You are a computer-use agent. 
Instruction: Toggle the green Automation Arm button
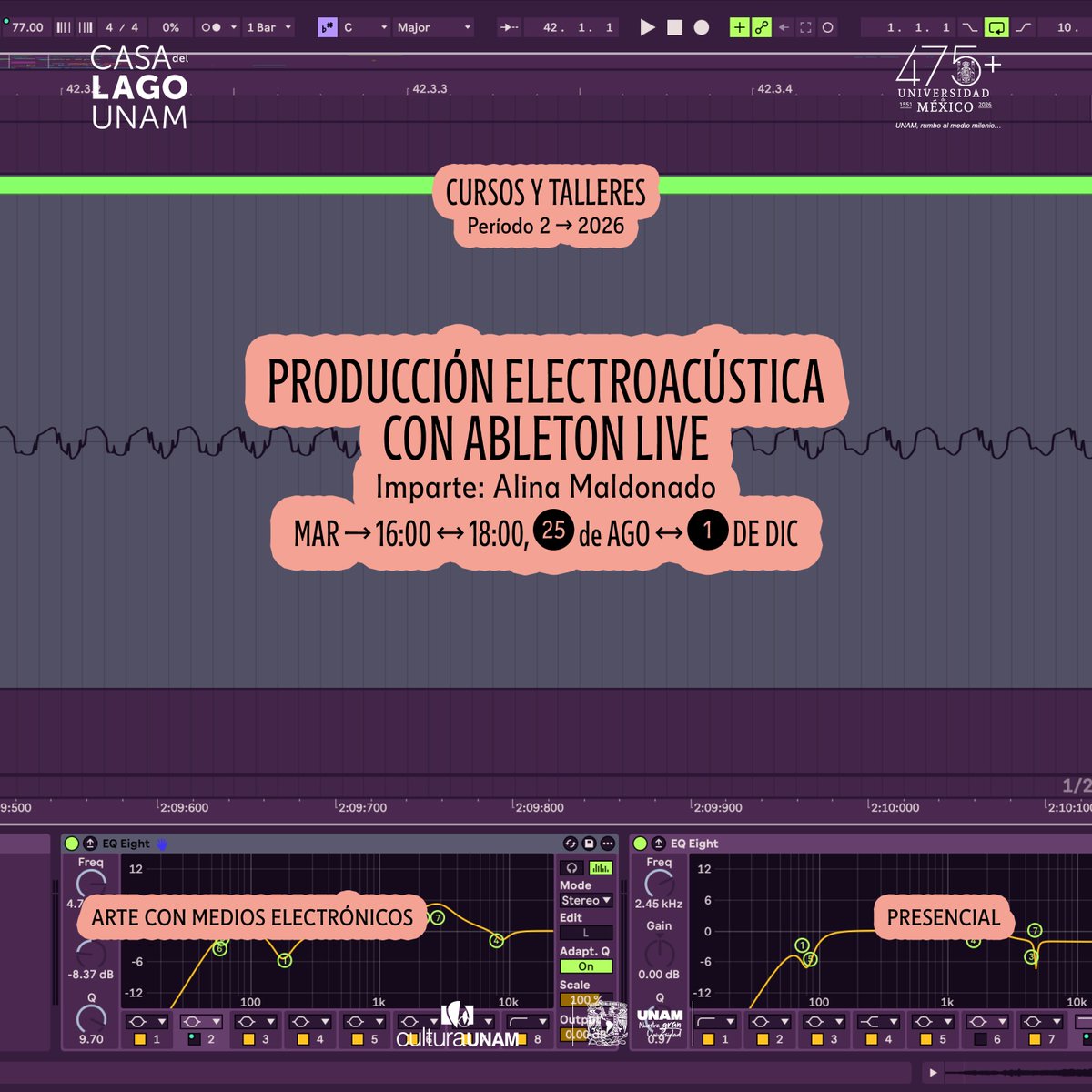[x=762, y=27]
